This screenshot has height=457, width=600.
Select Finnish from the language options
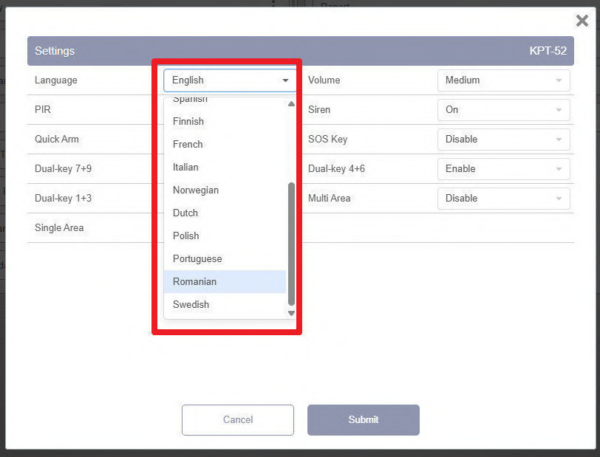225,121
